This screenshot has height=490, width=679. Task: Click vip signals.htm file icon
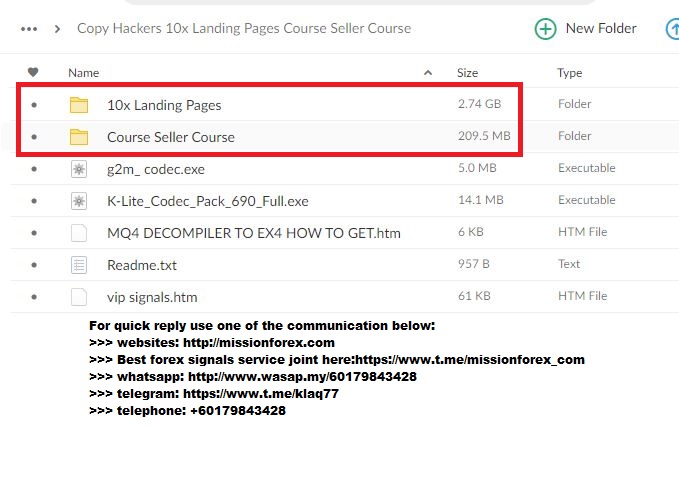click(x=79, y=297)
